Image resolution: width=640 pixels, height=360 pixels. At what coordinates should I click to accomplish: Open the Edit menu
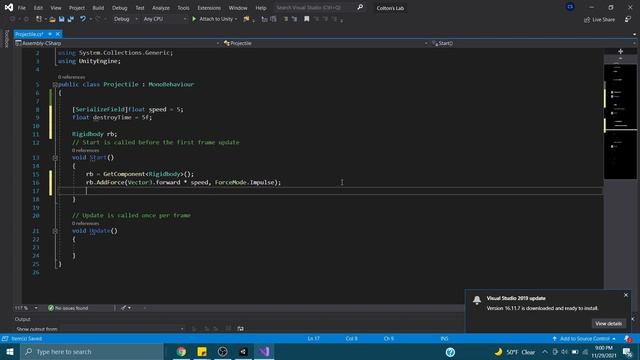[38, 8]
